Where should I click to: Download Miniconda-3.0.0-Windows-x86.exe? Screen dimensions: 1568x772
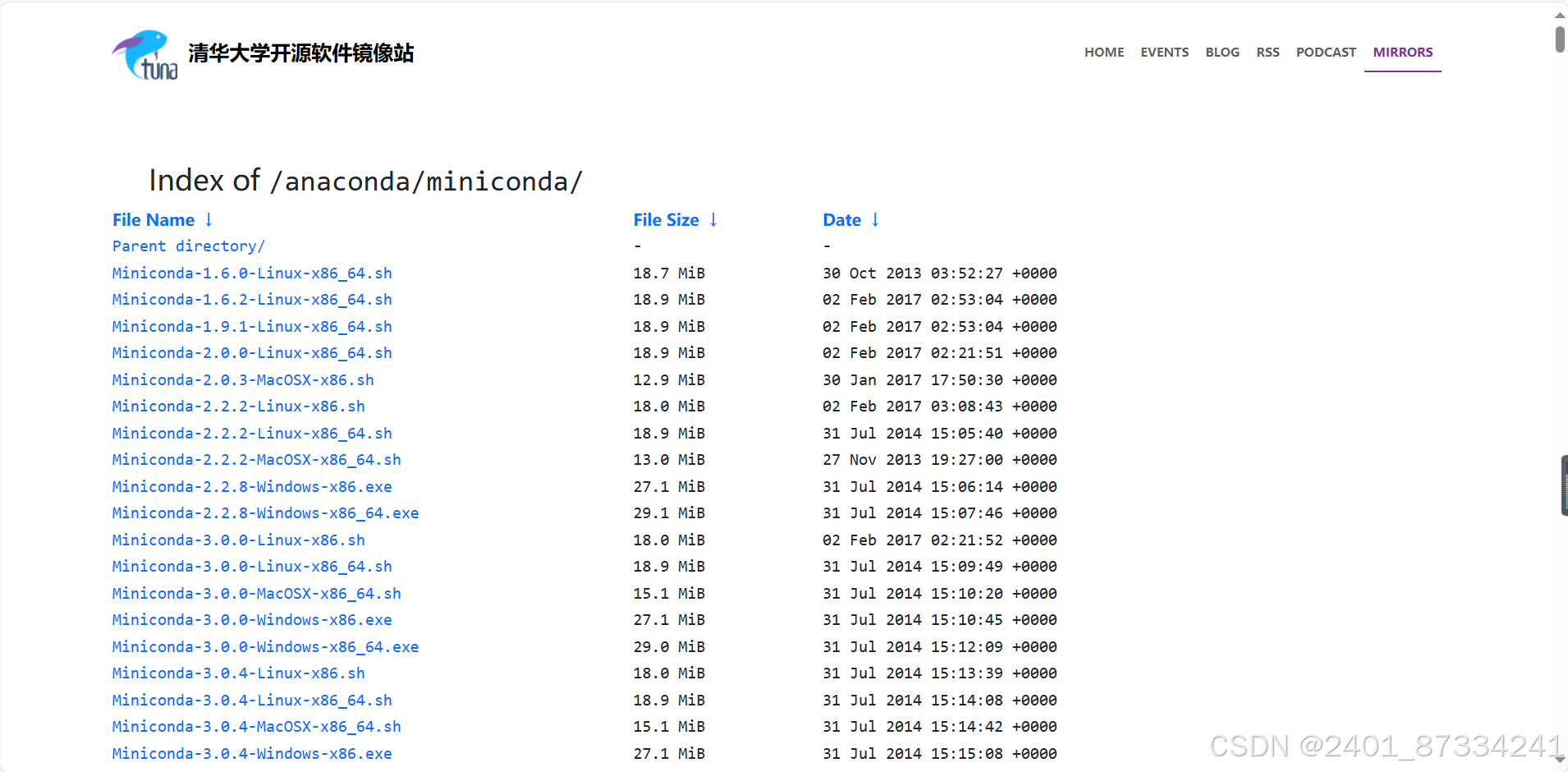click(x=252, y=620)
